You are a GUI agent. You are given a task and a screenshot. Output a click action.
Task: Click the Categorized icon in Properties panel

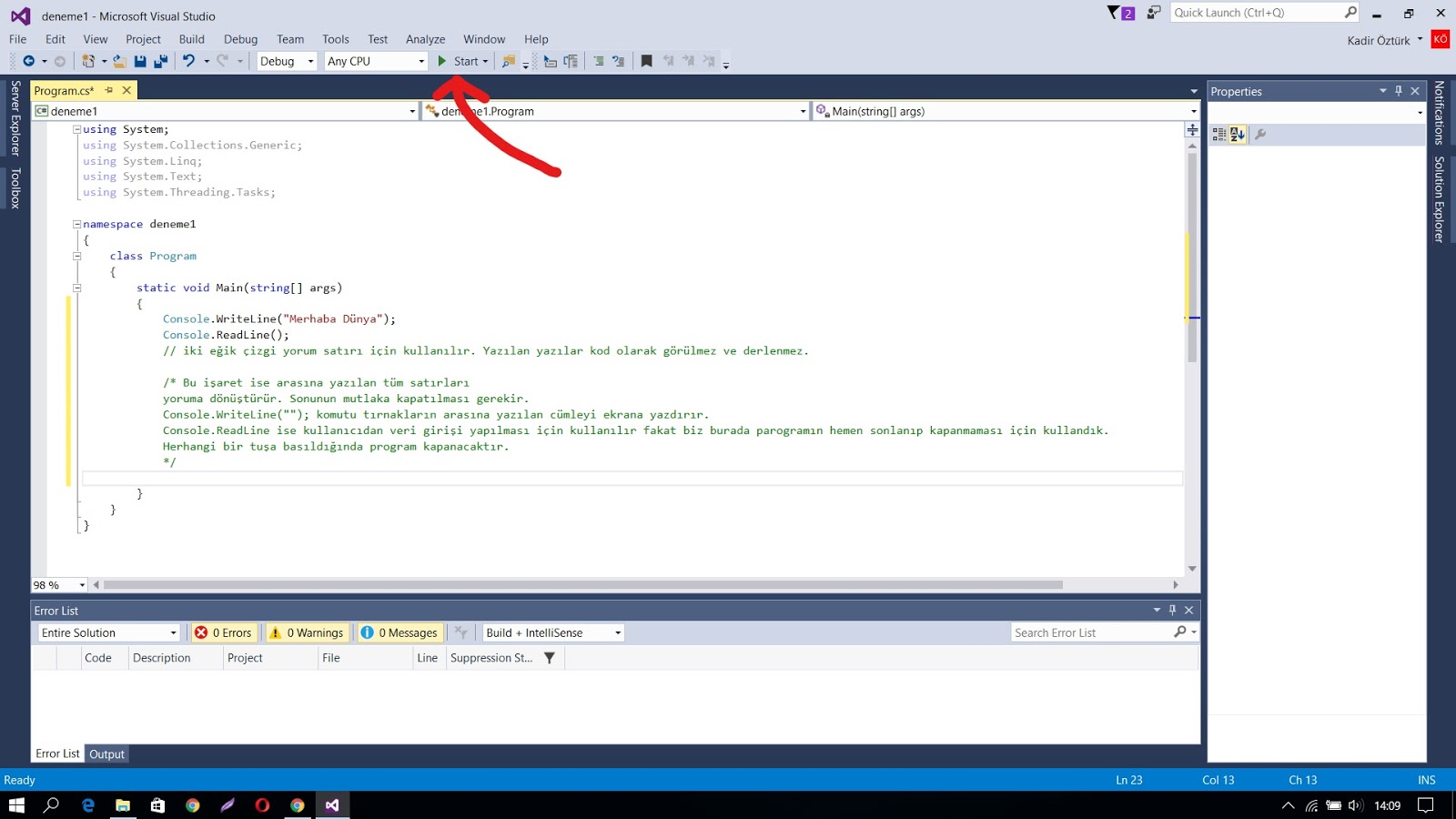point(1219,134)
